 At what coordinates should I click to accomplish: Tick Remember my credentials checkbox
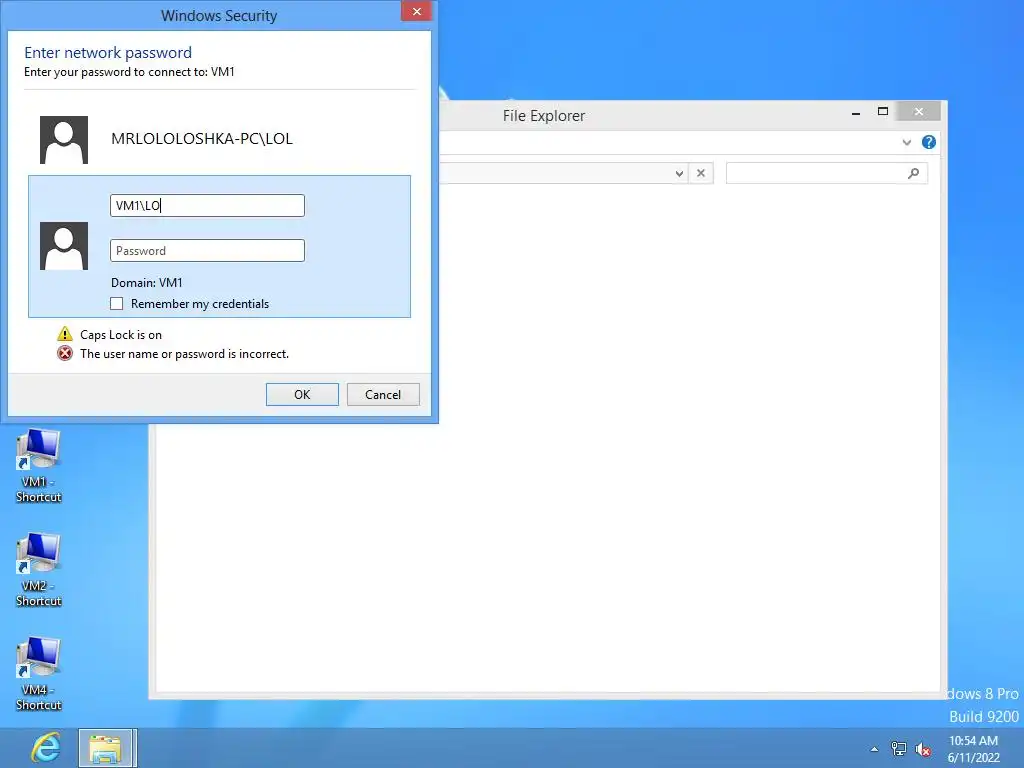click(x=117, y=304)
